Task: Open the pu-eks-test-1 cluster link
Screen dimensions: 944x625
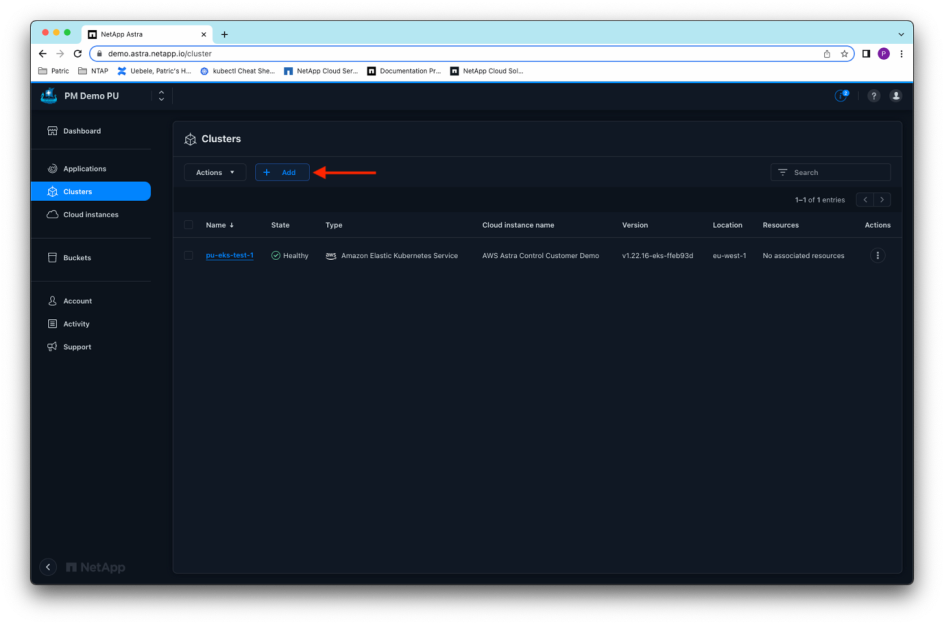Action: click(x=229, y=255)
